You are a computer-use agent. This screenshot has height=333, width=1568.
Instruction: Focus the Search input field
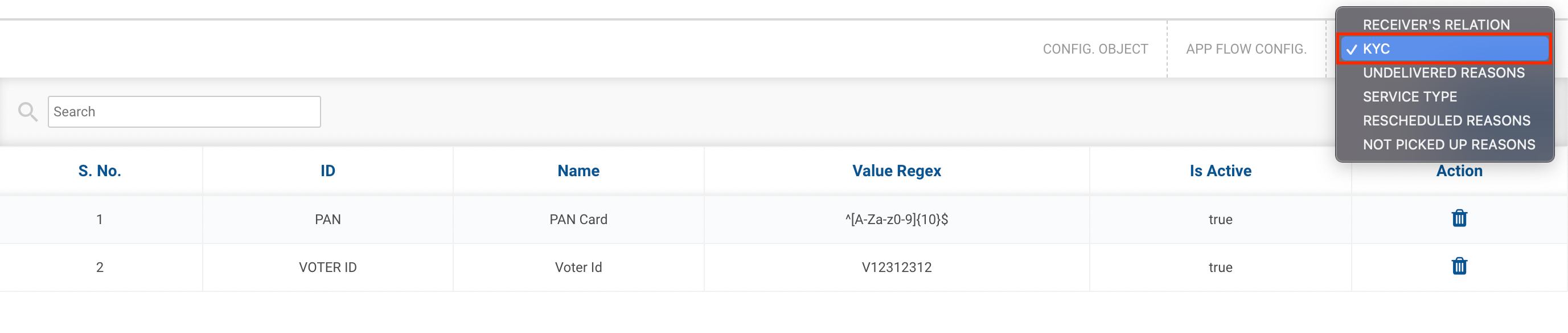pos(184,112)
